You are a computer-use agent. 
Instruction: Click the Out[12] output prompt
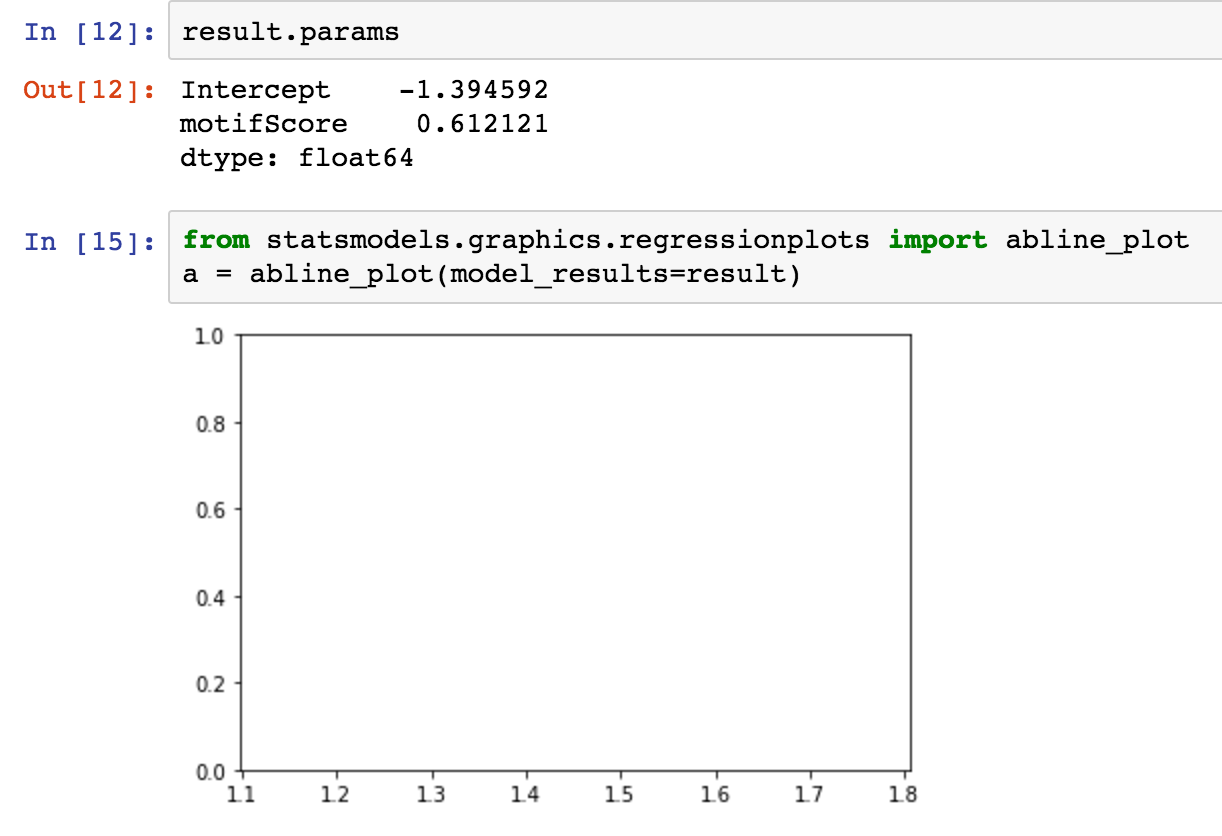[x=89, y=90]
